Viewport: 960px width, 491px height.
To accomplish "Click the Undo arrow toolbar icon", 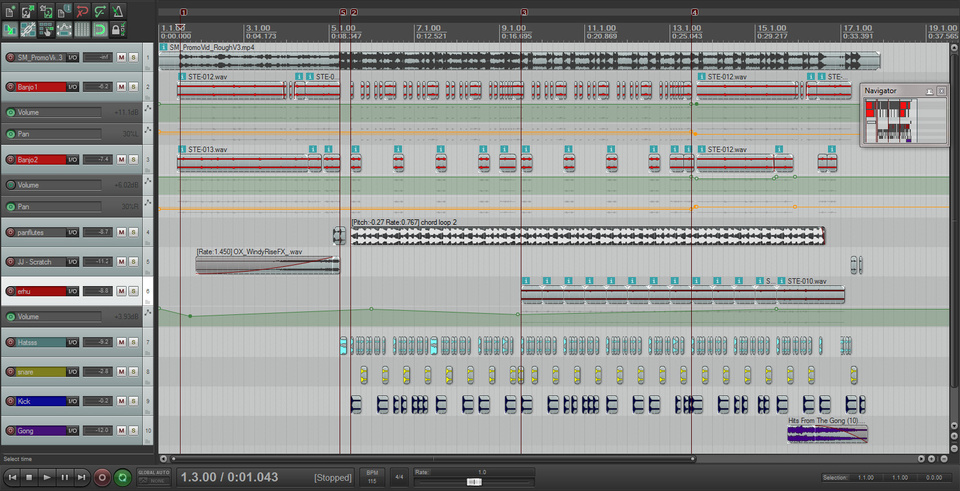I will click(81, 11).
